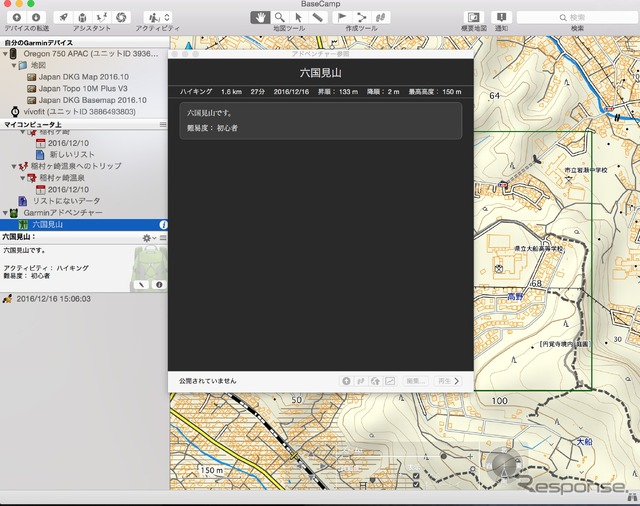This screenshot has width=640, height=506.
Task: Click the Oregon 750 APAC device icon
Action: [14, 53]
